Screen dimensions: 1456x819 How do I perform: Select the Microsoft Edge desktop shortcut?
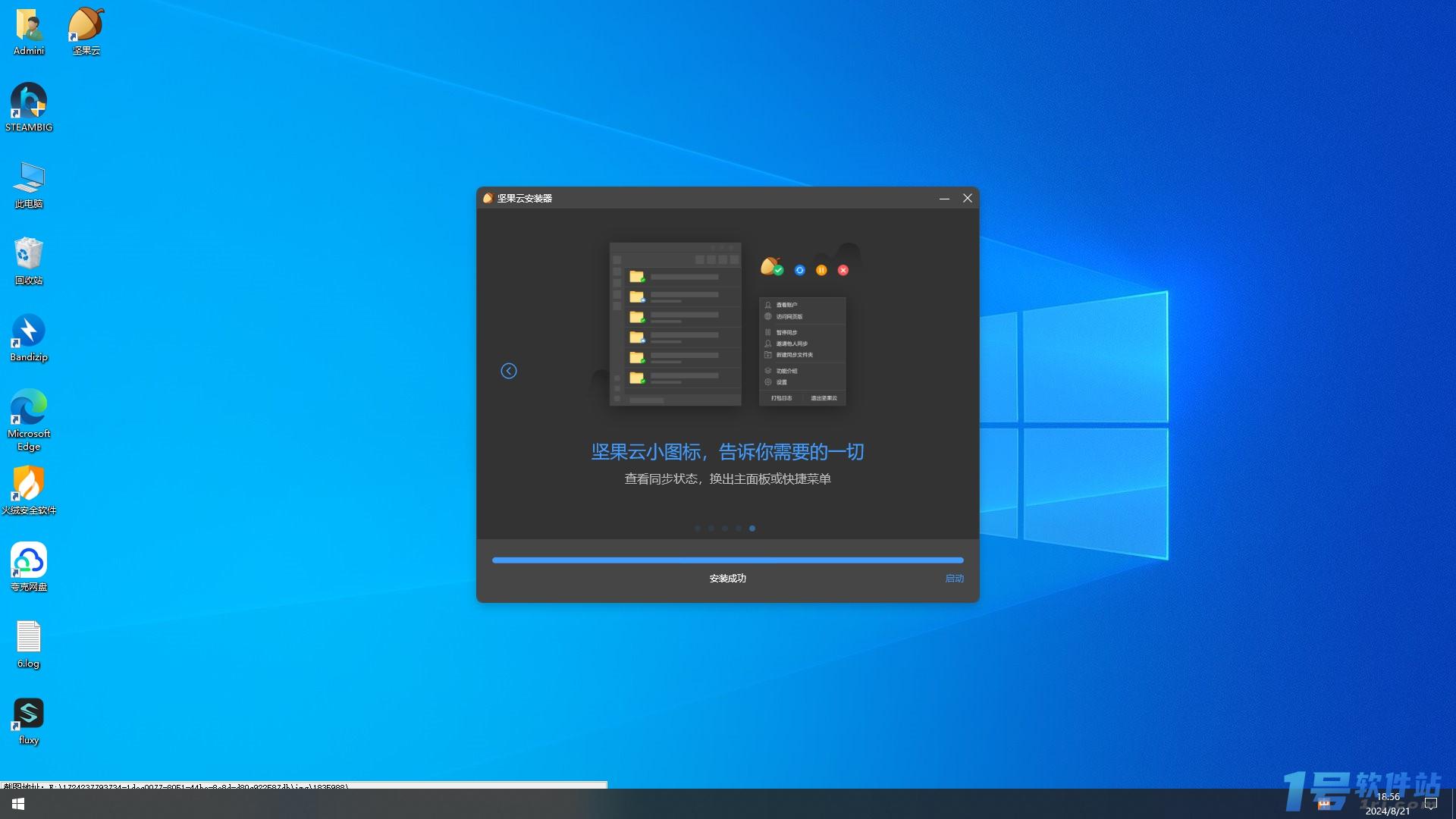(29, 419)
